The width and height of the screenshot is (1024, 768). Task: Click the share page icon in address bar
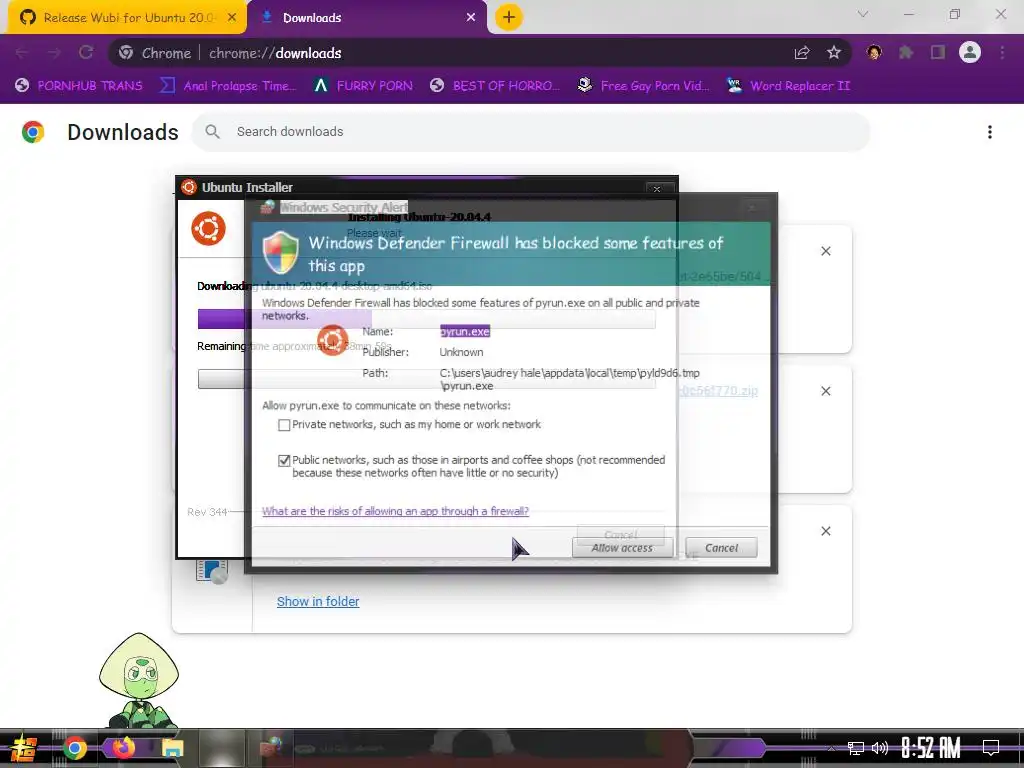[x=802, y=53]
